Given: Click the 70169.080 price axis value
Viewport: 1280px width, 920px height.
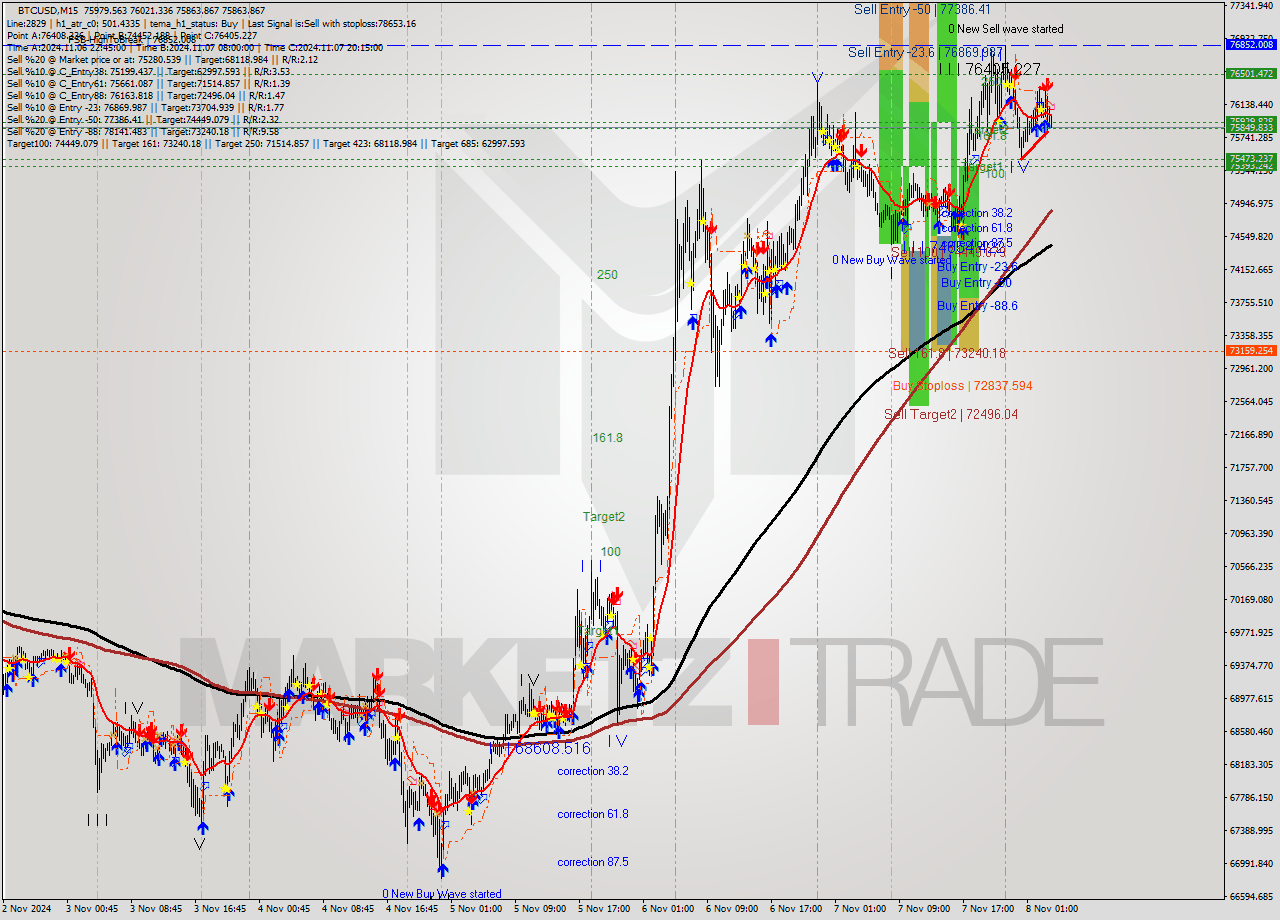Looking at the screenshot, I should pyautogui.click(x=1252, y=599).
